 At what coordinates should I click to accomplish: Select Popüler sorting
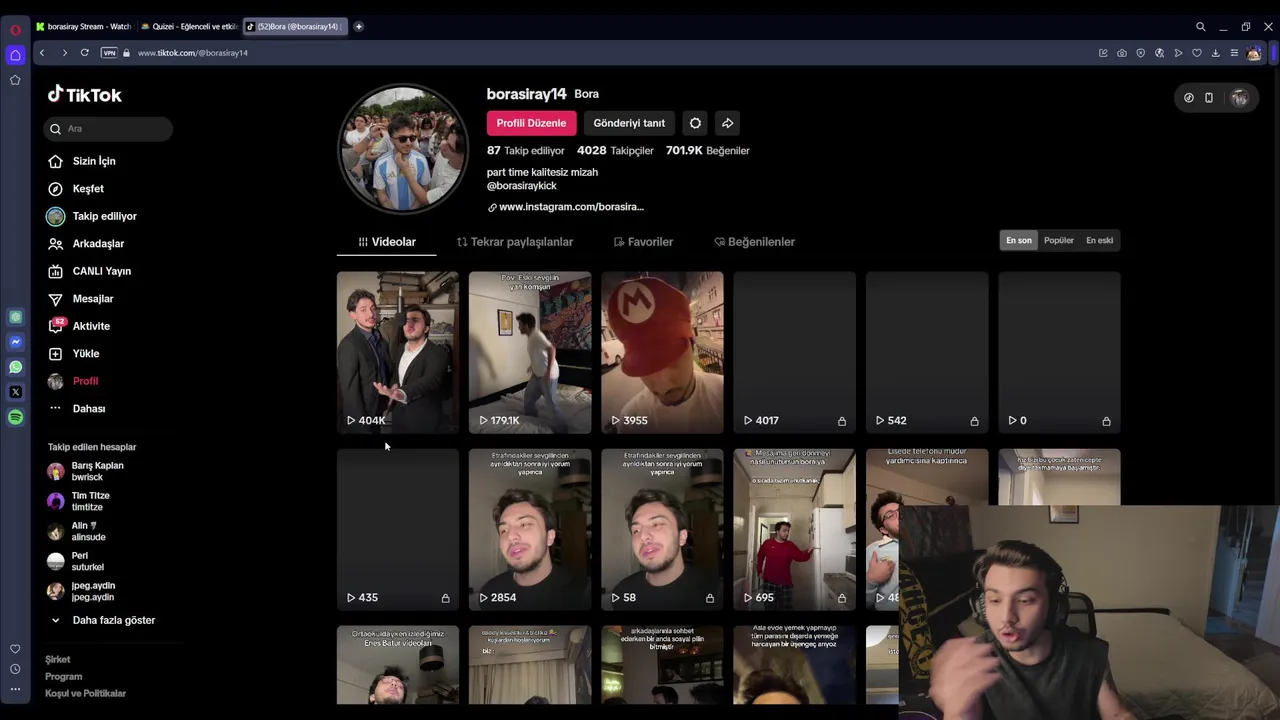click(x=1059, y=240)
